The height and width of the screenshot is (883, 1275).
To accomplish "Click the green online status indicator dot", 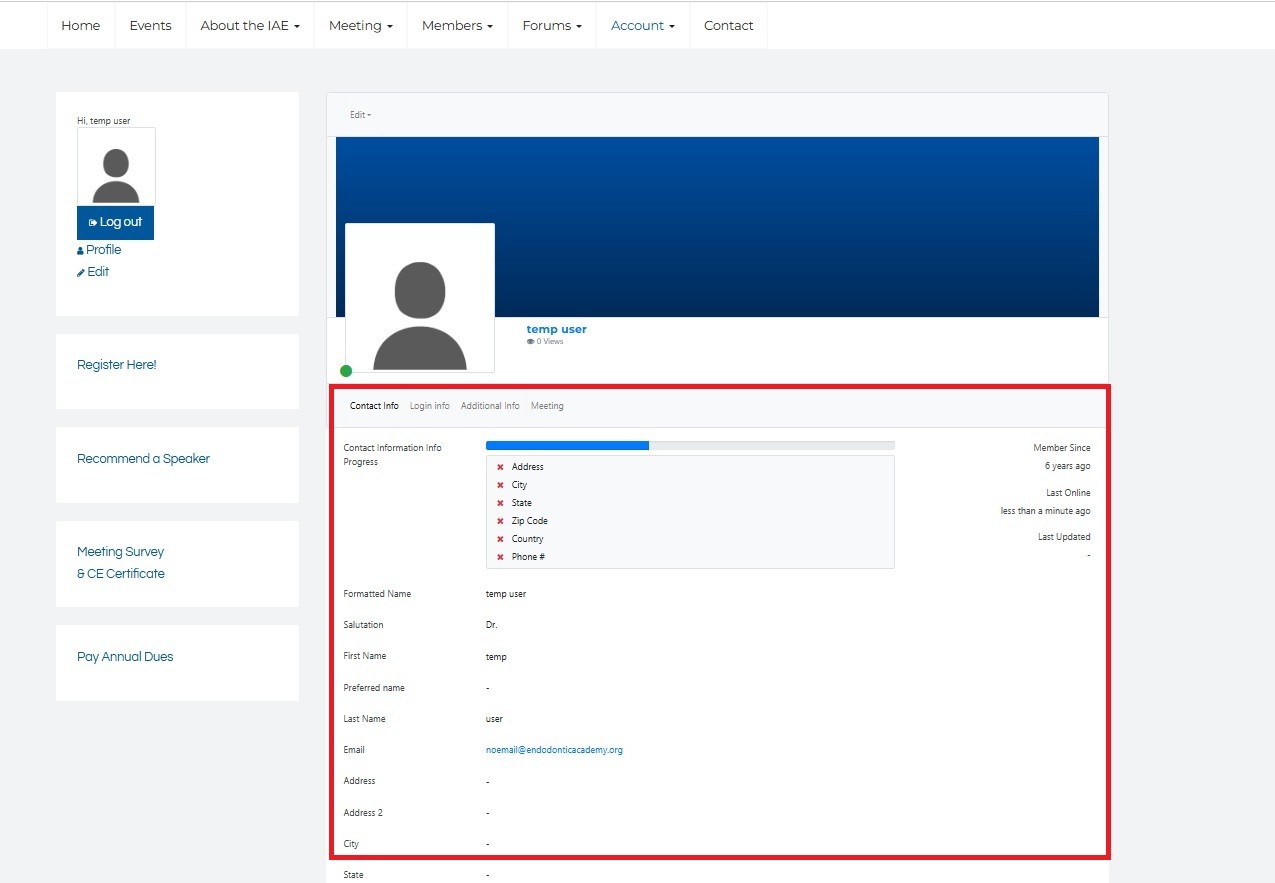I will pos(346,371).
